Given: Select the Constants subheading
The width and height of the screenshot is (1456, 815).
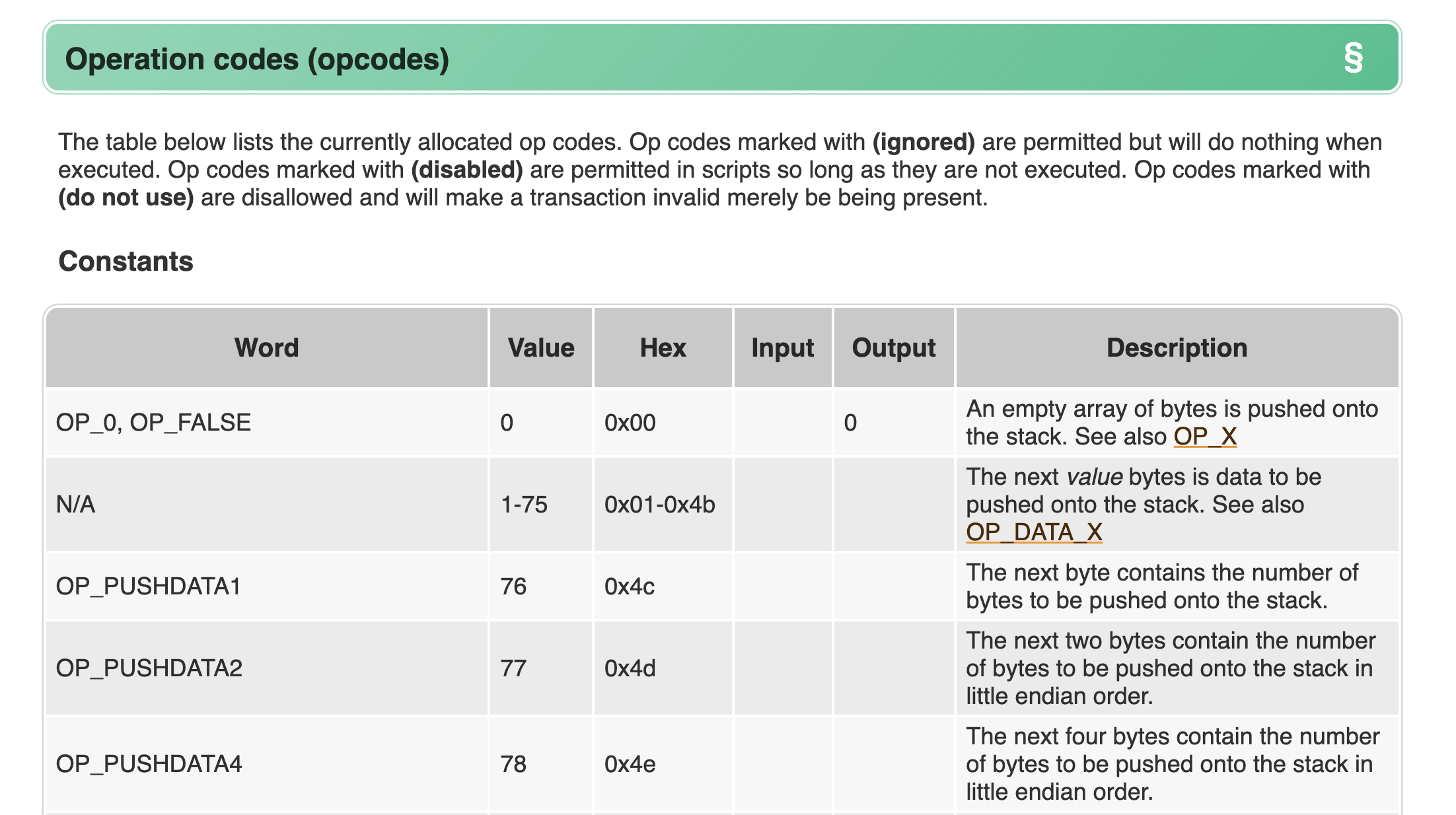Looking at the screenshot, I should pos(126,262).
